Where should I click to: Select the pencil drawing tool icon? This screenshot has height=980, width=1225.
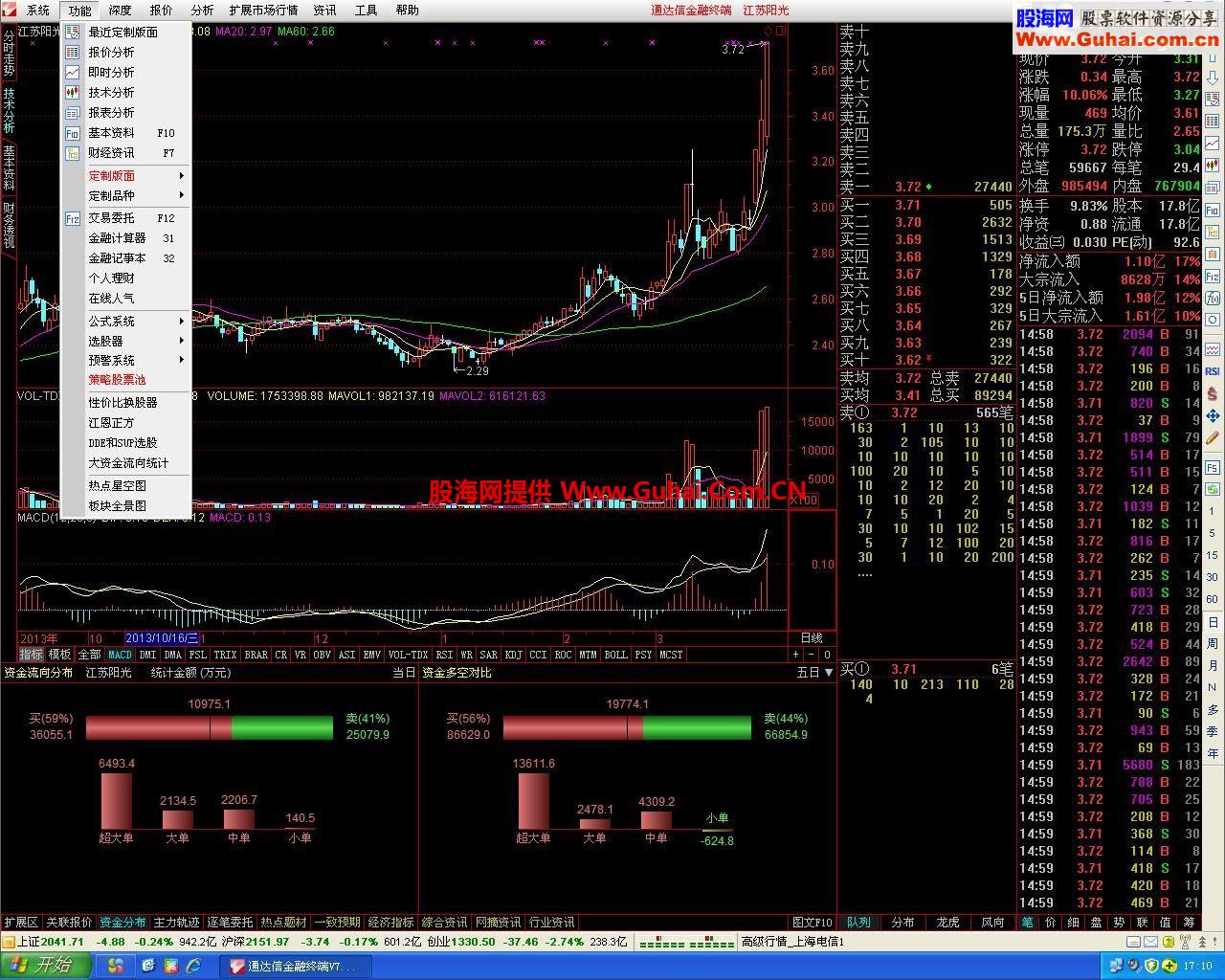[x=1213, y=437]
